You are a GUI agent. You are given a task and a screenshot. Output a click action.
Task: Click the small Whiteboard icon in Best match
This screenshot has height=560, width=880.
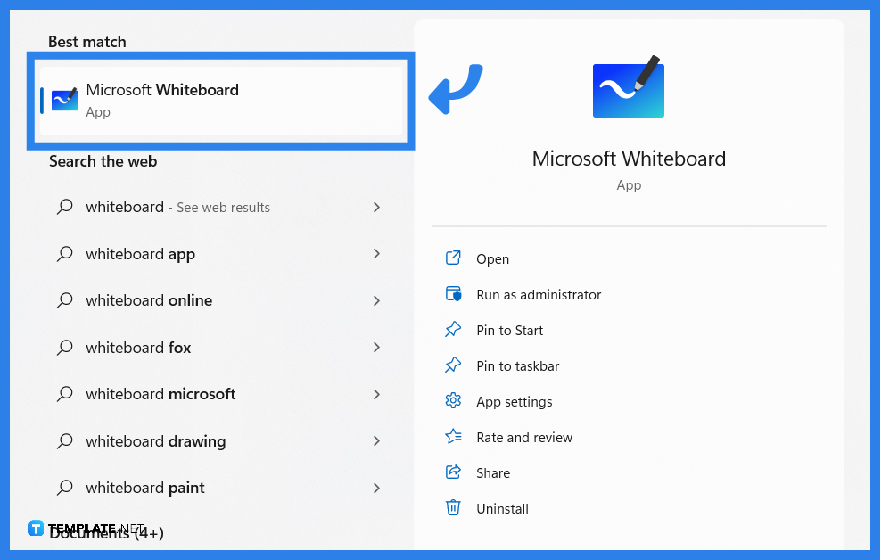point(65,99)
